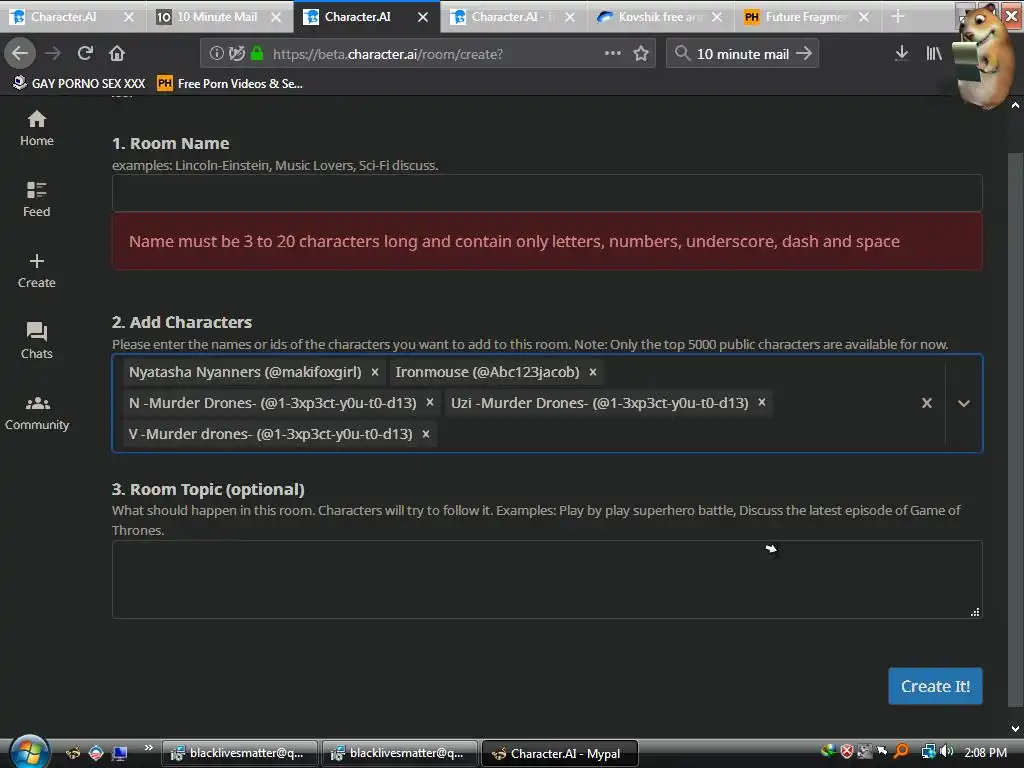Expand the character selection dropdown
The height and width of the screenshot is (768, 1024).
pos(964,404)
